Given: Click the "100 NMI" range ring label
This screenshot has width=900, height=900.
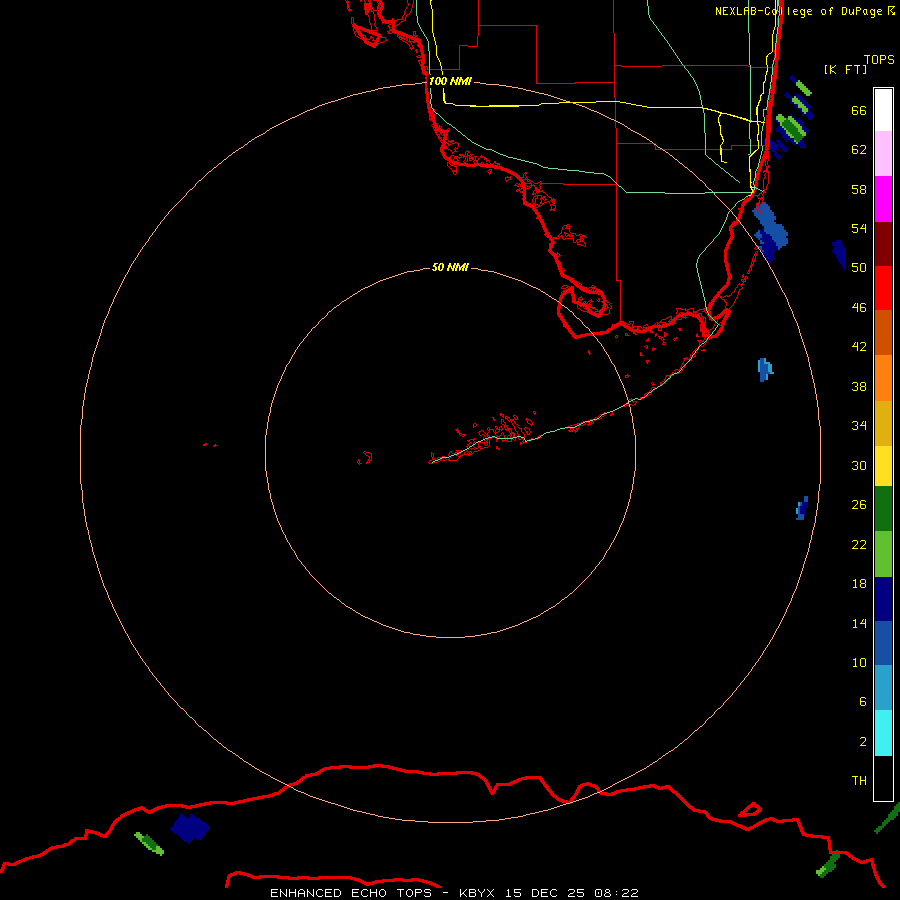Looking at the screenshot, I should [x=450, y=82].
